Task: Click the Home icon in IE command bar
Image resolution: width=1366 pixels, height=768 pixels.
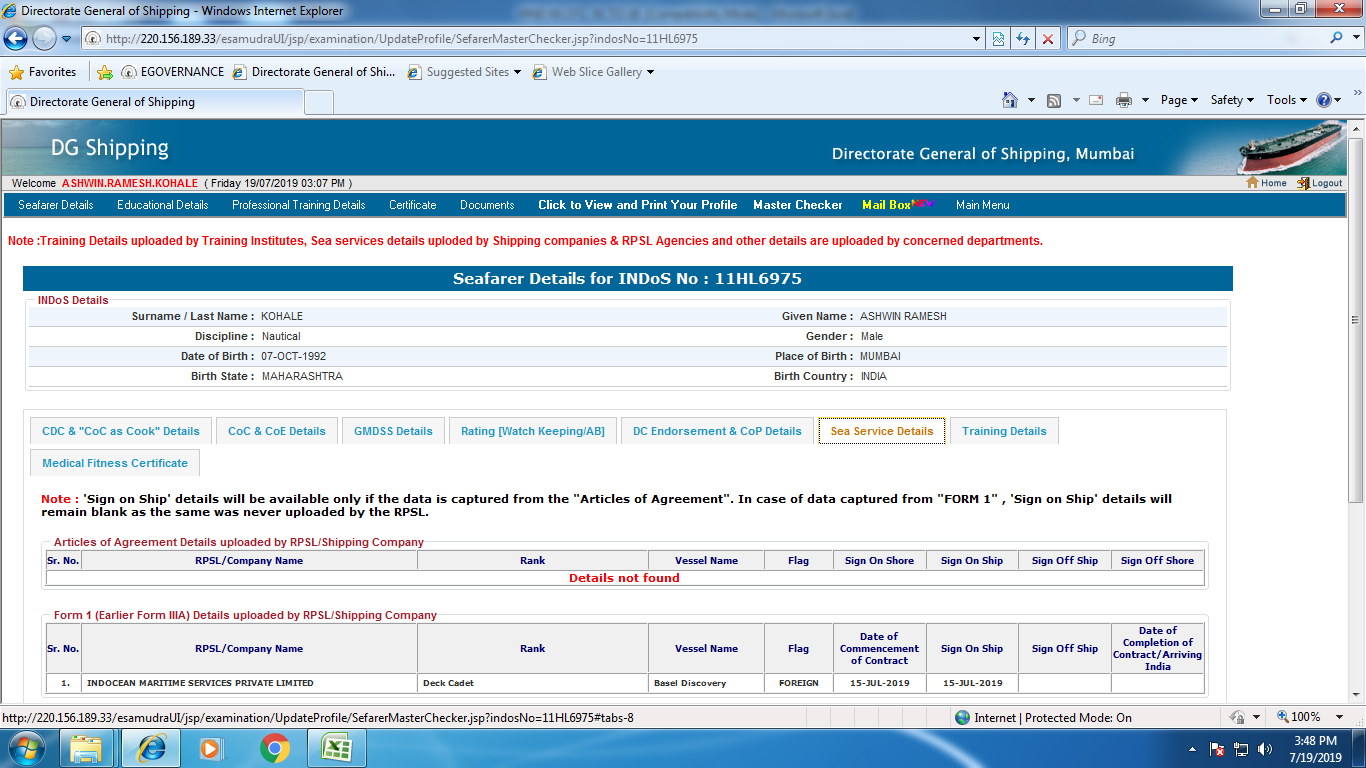Action: 1010,100
